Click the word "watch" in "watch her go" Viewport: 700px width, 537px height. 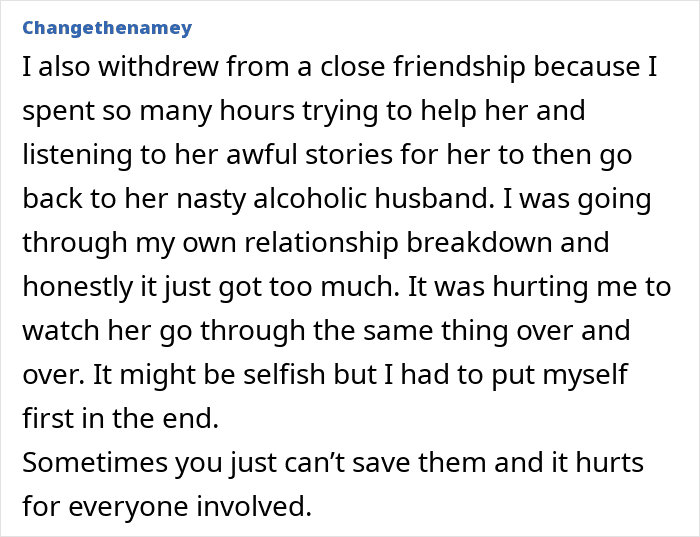[61, 330]
